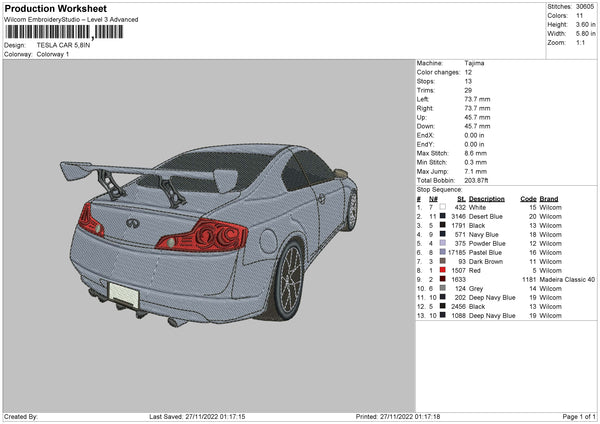This screenshot has width=600, height=424.
Task: Click the Description column header
Action: coord(488,198)
